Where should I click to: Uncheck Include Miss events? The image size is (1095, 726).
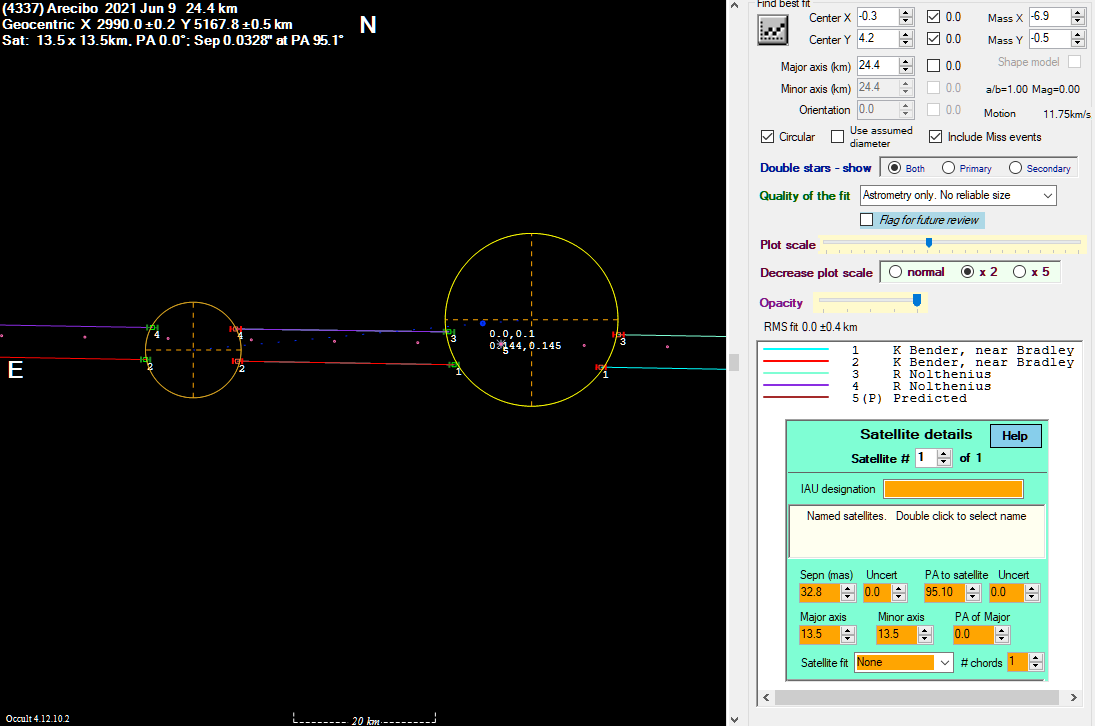pyautogui.click(x=935, y=137)
